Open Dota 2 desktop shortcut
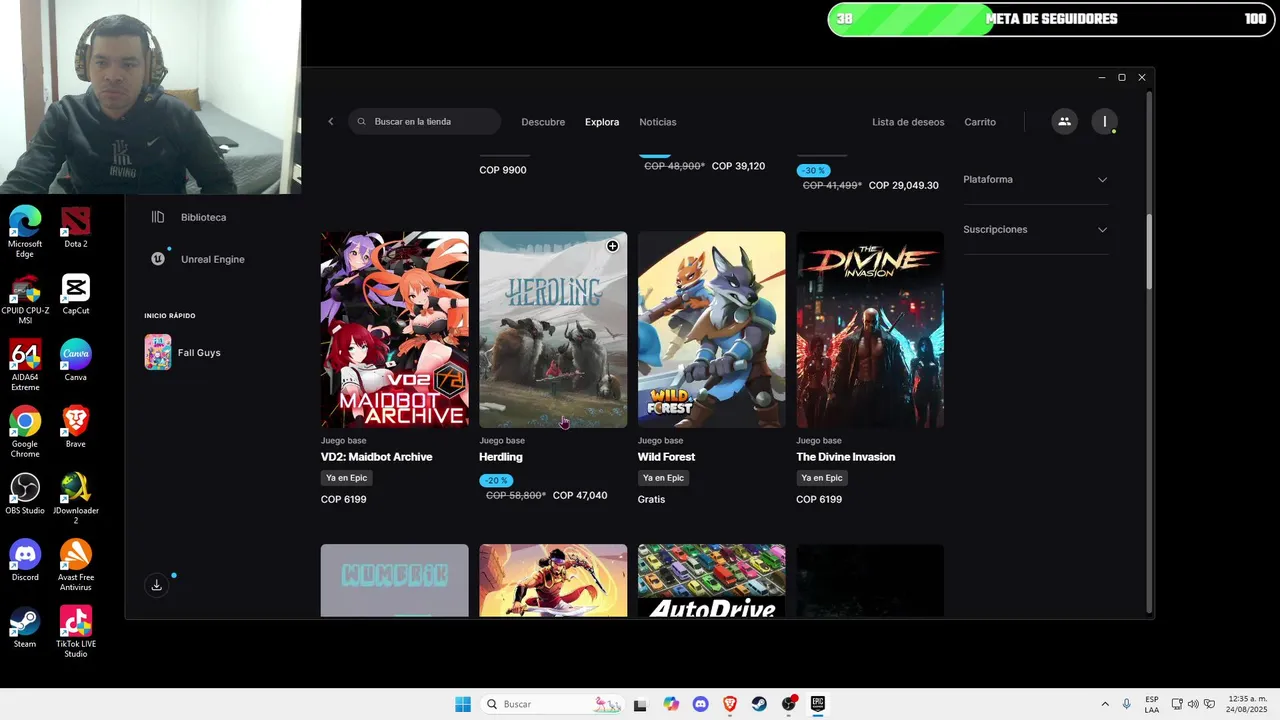 [x=76, y=228]
